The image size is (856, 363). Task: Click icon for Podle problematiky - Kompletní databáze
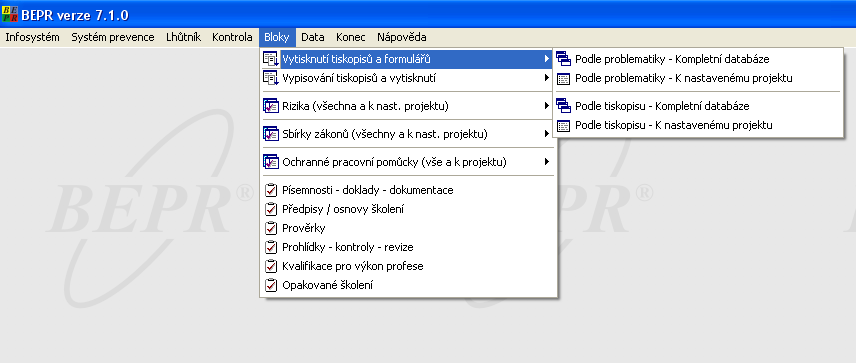tap(563, 59)
